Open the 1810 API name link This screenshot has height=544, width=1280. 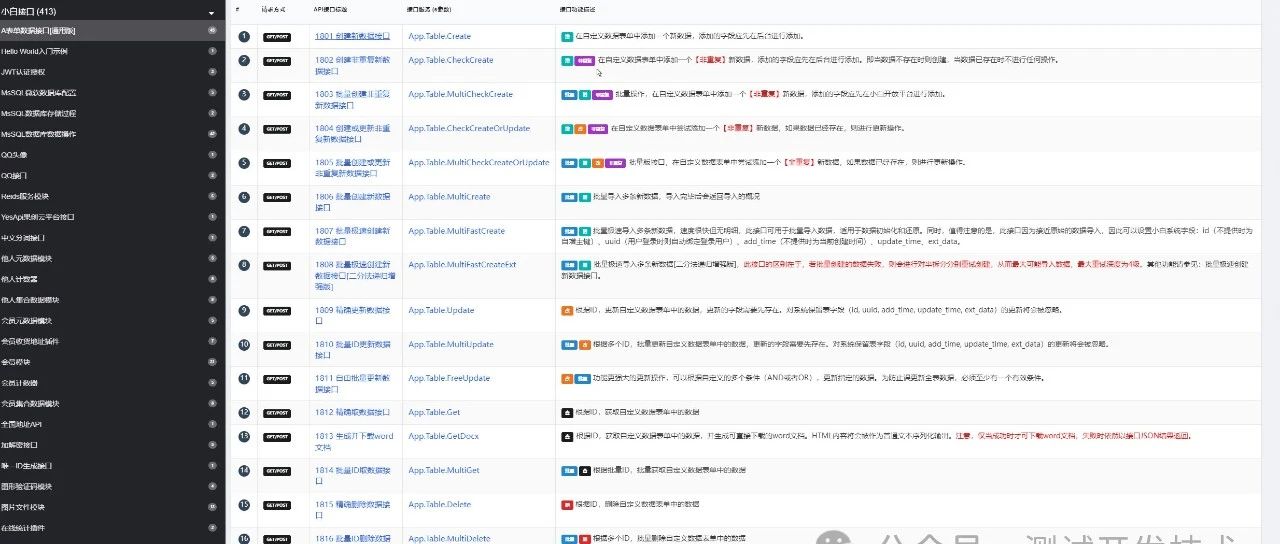click(353, 349)
